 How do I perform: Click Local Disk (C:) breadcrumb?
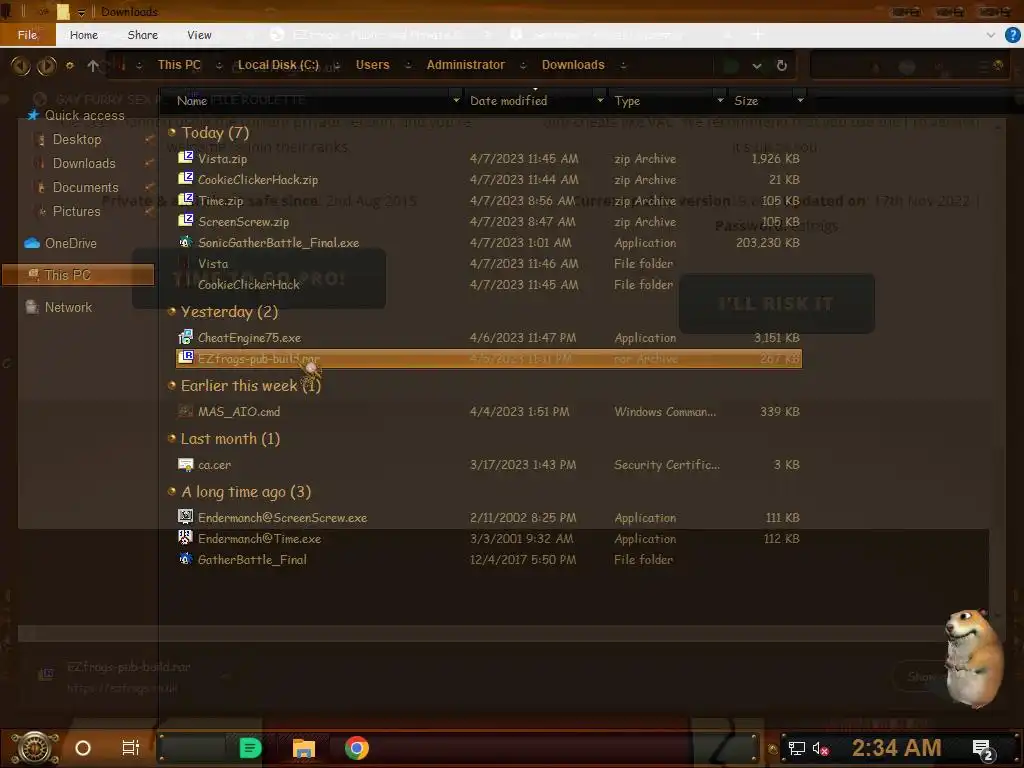coord(278,65)
